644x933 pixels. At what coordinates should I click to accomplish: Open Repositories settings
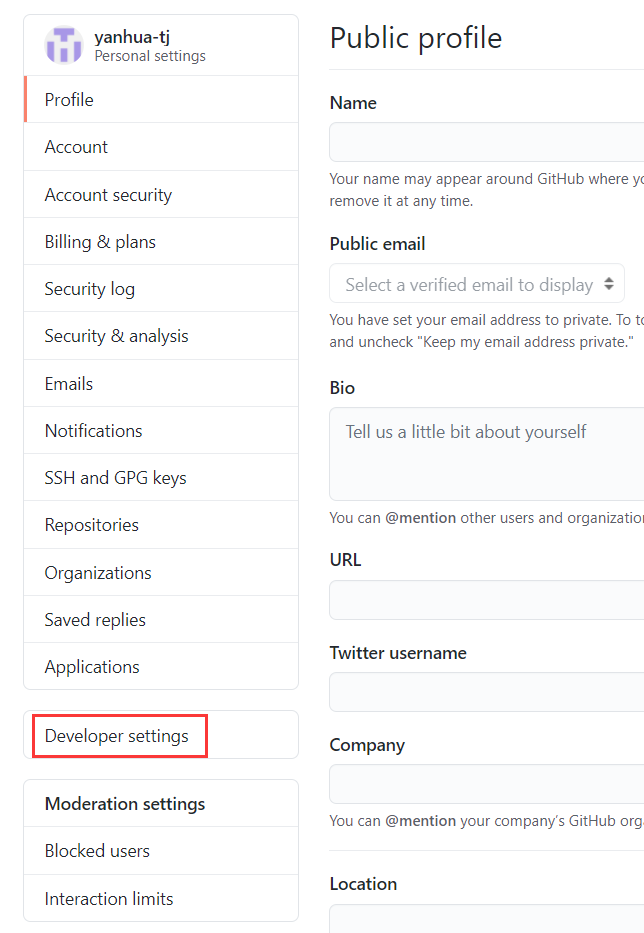click(x=161, y=525)
